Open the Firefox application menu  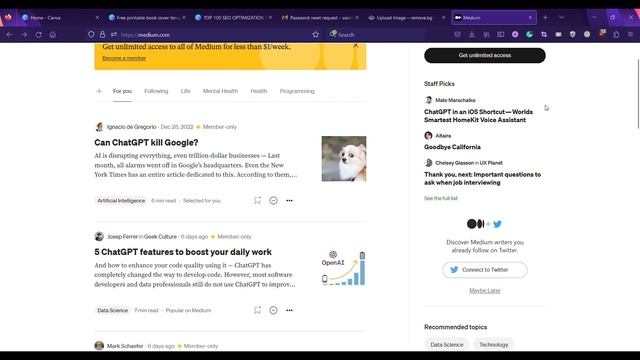pos(631,35)
